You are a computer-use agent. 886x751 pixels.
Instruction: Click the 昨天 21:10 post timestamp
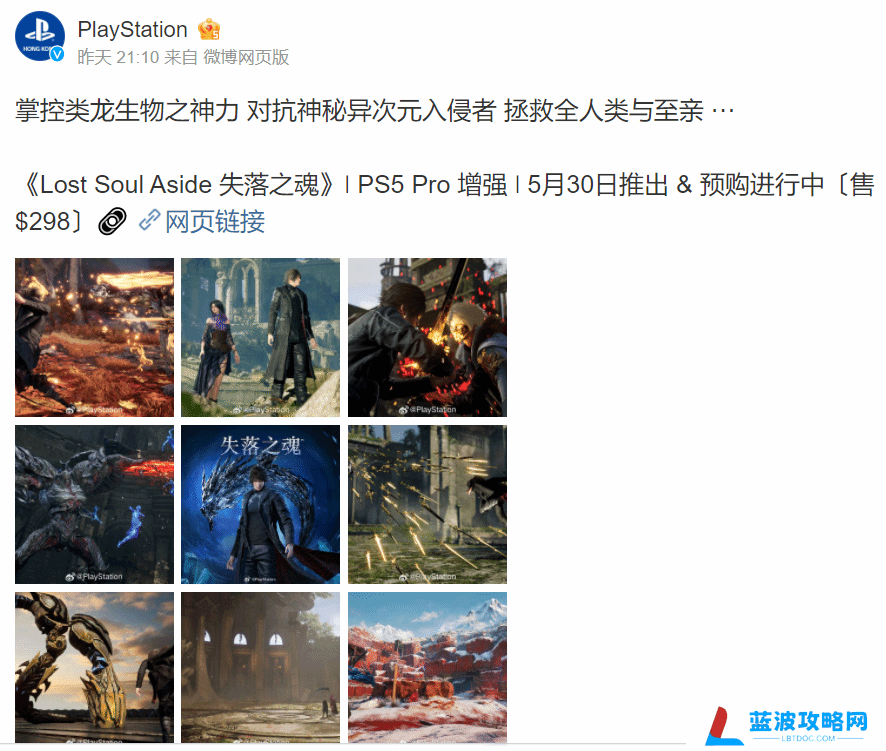pyautogui.click(x=118, y=57)
